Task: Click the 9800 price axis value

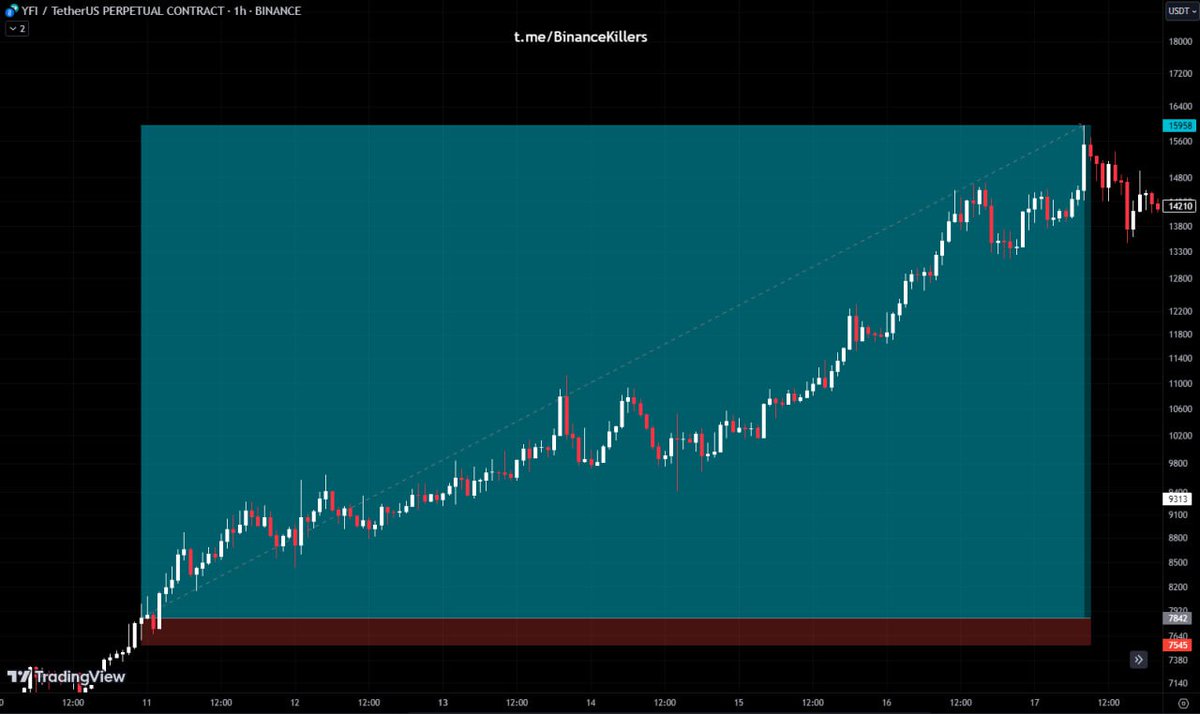Action: point(1178,463)
